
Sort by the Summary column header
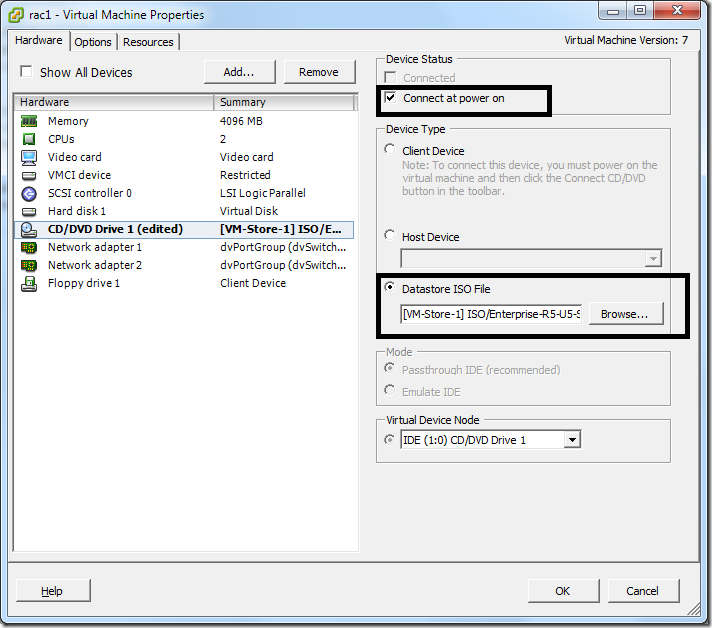click(284, 102)
